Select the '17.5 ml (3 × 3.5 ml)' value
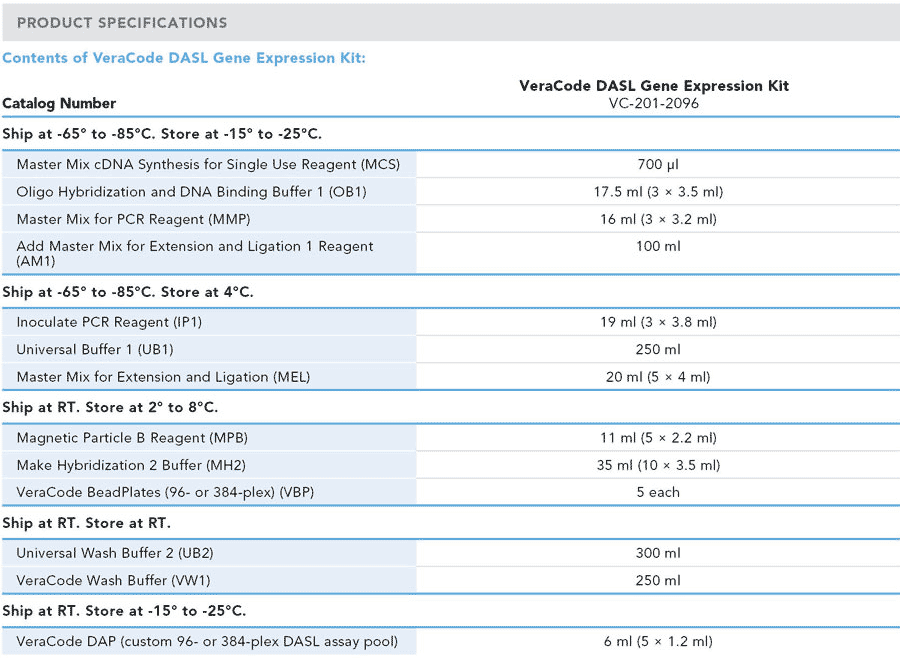Image resolution: width=900 pixels, height=672 pixels. point(658,192)
